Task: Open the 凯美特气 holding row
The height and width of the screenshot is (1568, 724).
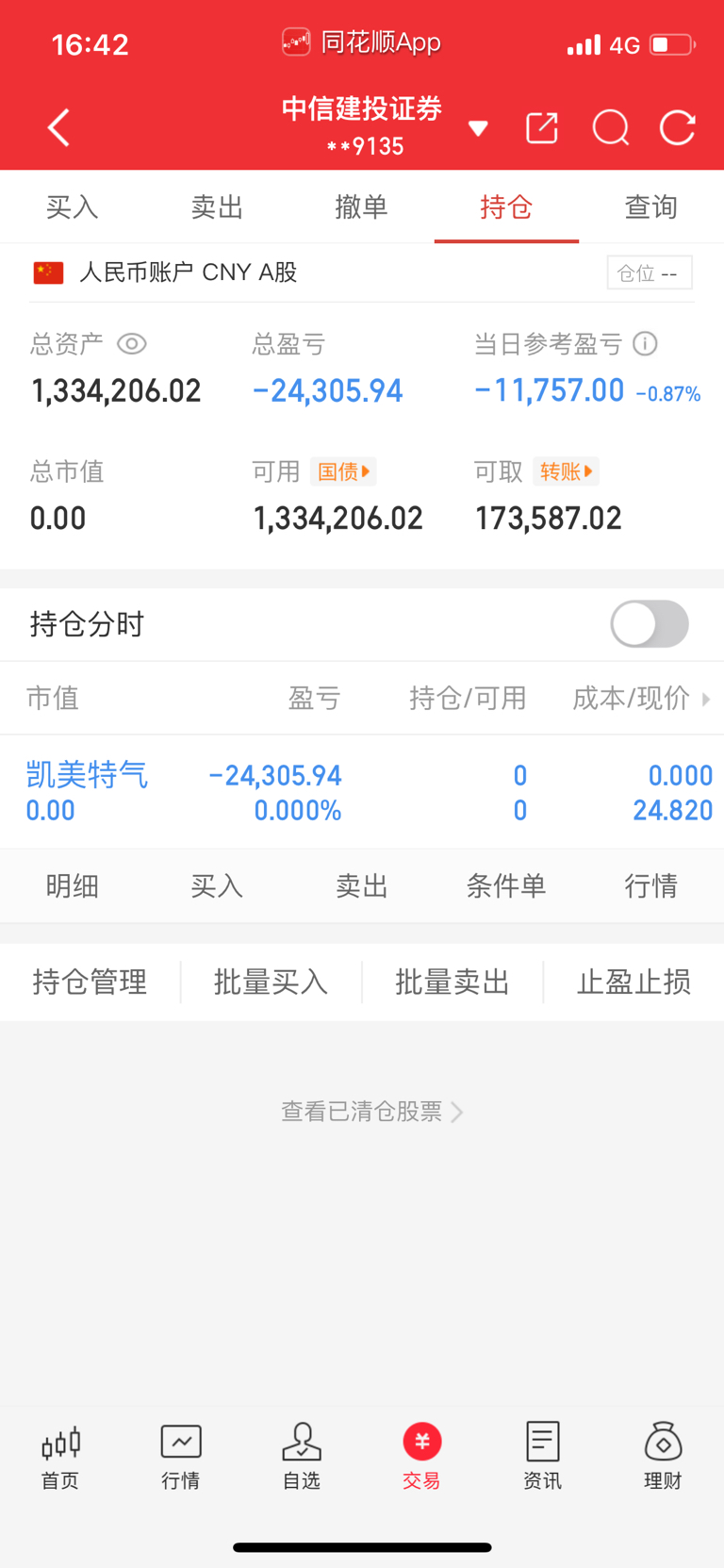Action: [362, 792]
